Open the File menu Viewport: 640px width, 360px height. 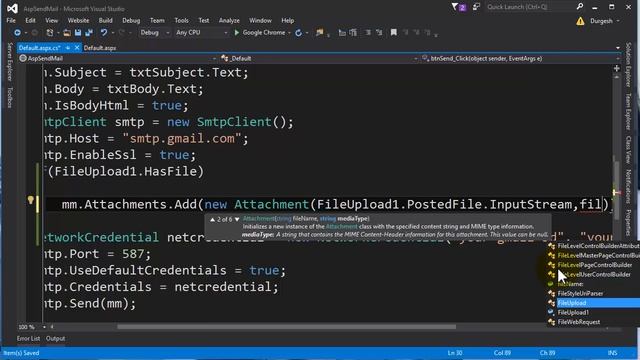(x=11, y=20)
